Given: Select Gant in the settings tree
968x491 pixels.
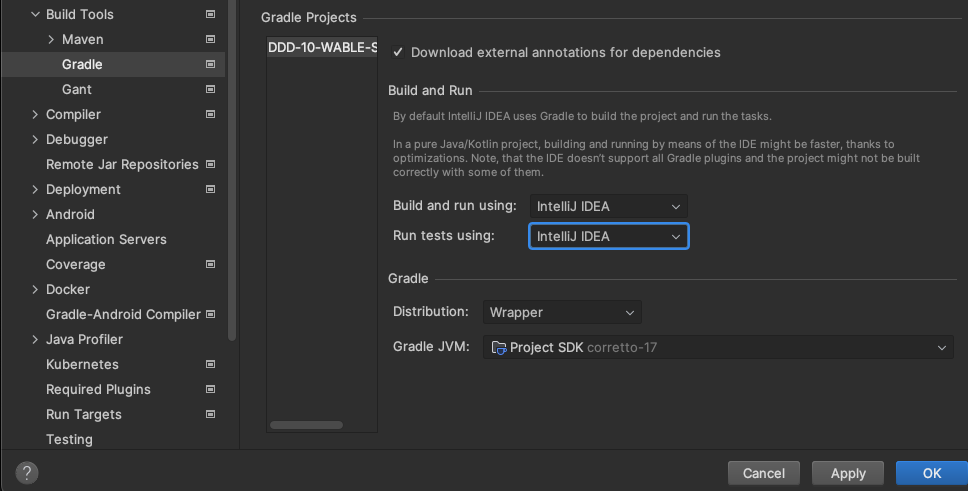Looking at the screenshot, I should 77,89.
